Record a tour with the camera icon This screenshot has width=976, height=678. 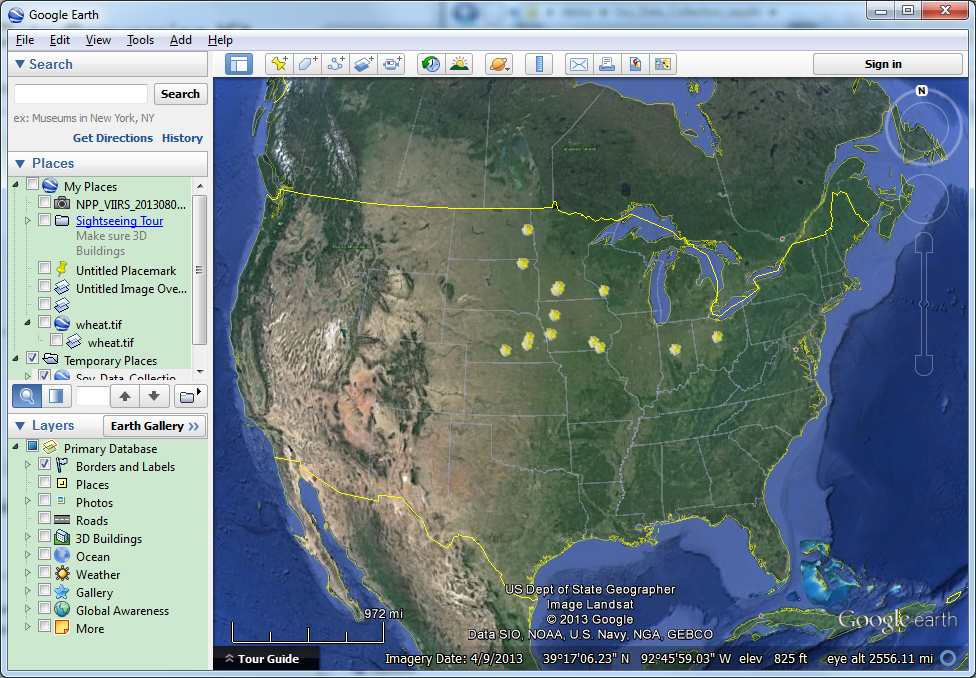coord(392,64)
